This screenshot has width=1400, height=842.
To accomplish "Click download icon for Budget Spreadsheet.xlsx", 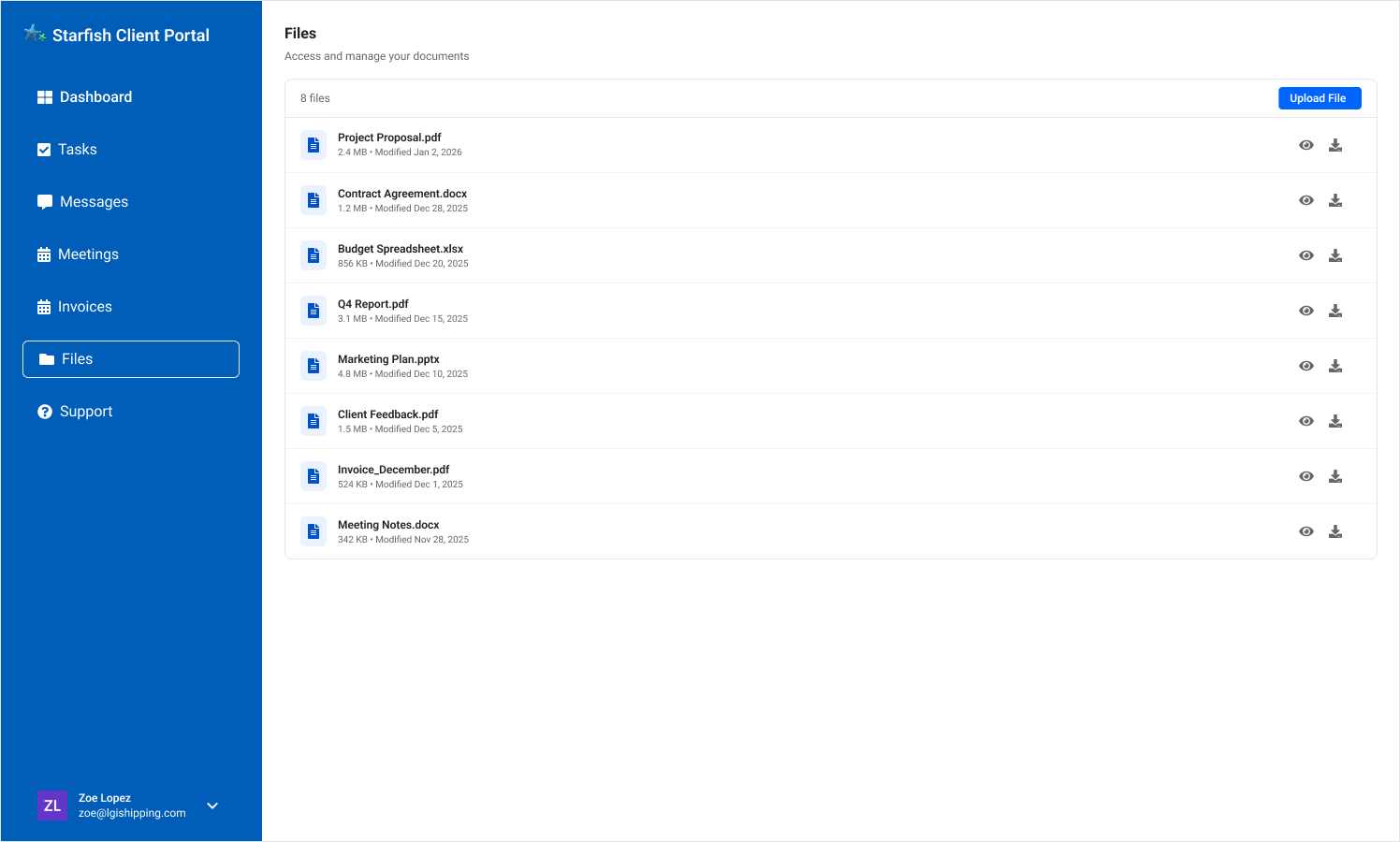I will click(x=1335, y=255).
